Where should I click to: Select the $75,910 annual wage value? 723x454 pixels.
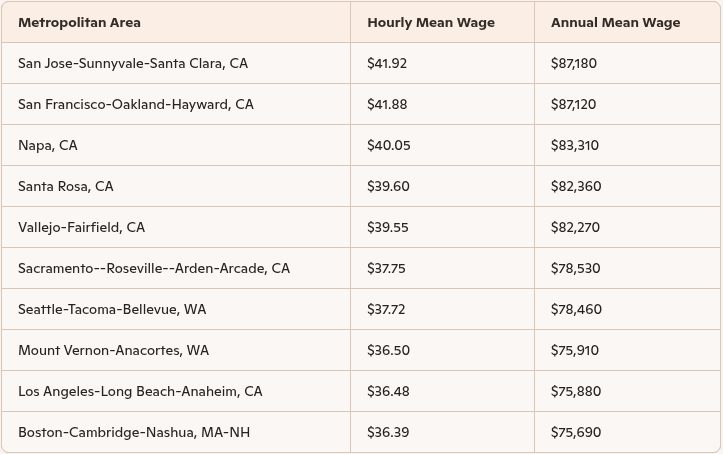(x=574, y=350)
